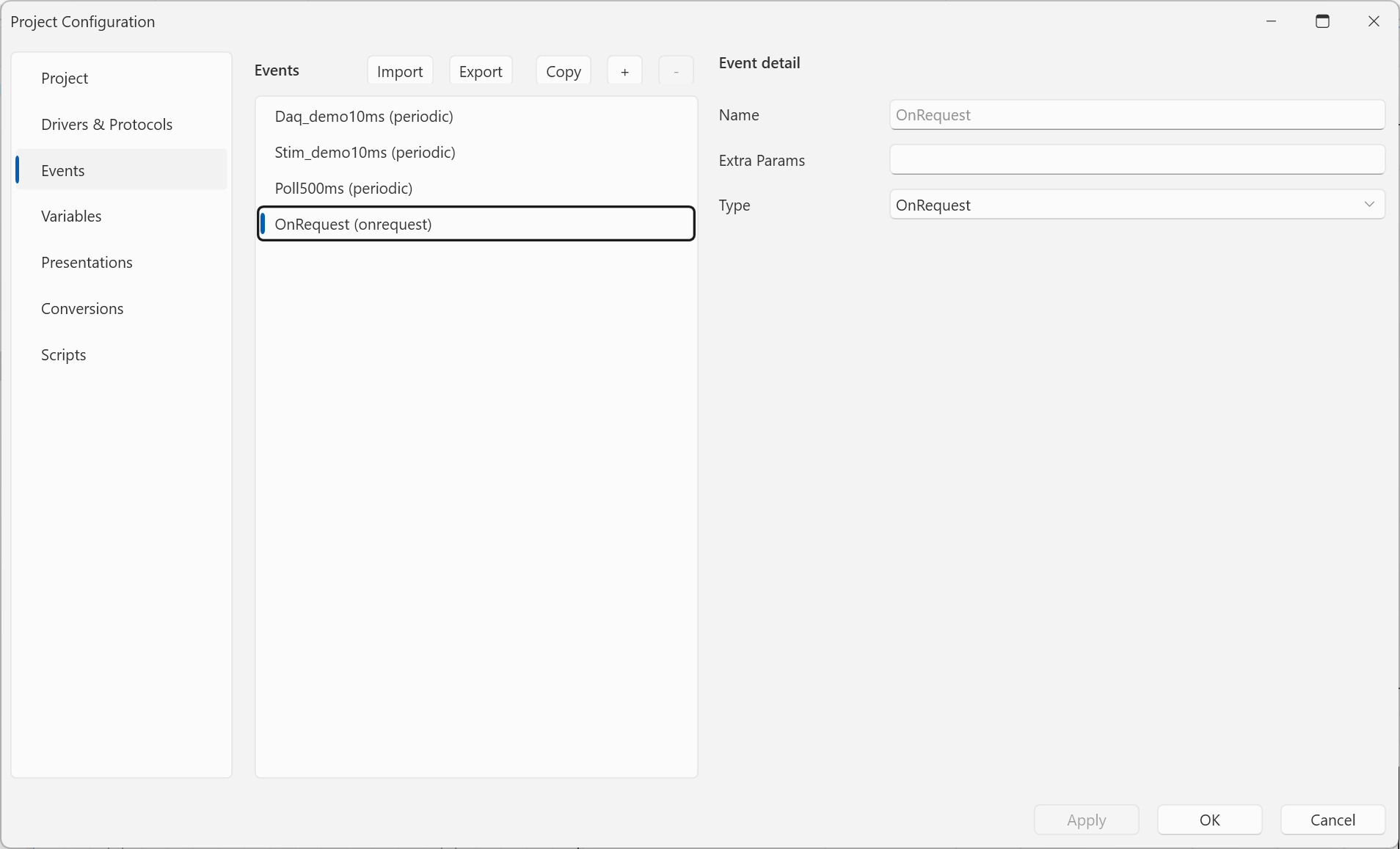This screenshot has width=1400, height=849.
Task: Confirm with the OK button
Action: pyautogui.click(x=1210, y=820)
